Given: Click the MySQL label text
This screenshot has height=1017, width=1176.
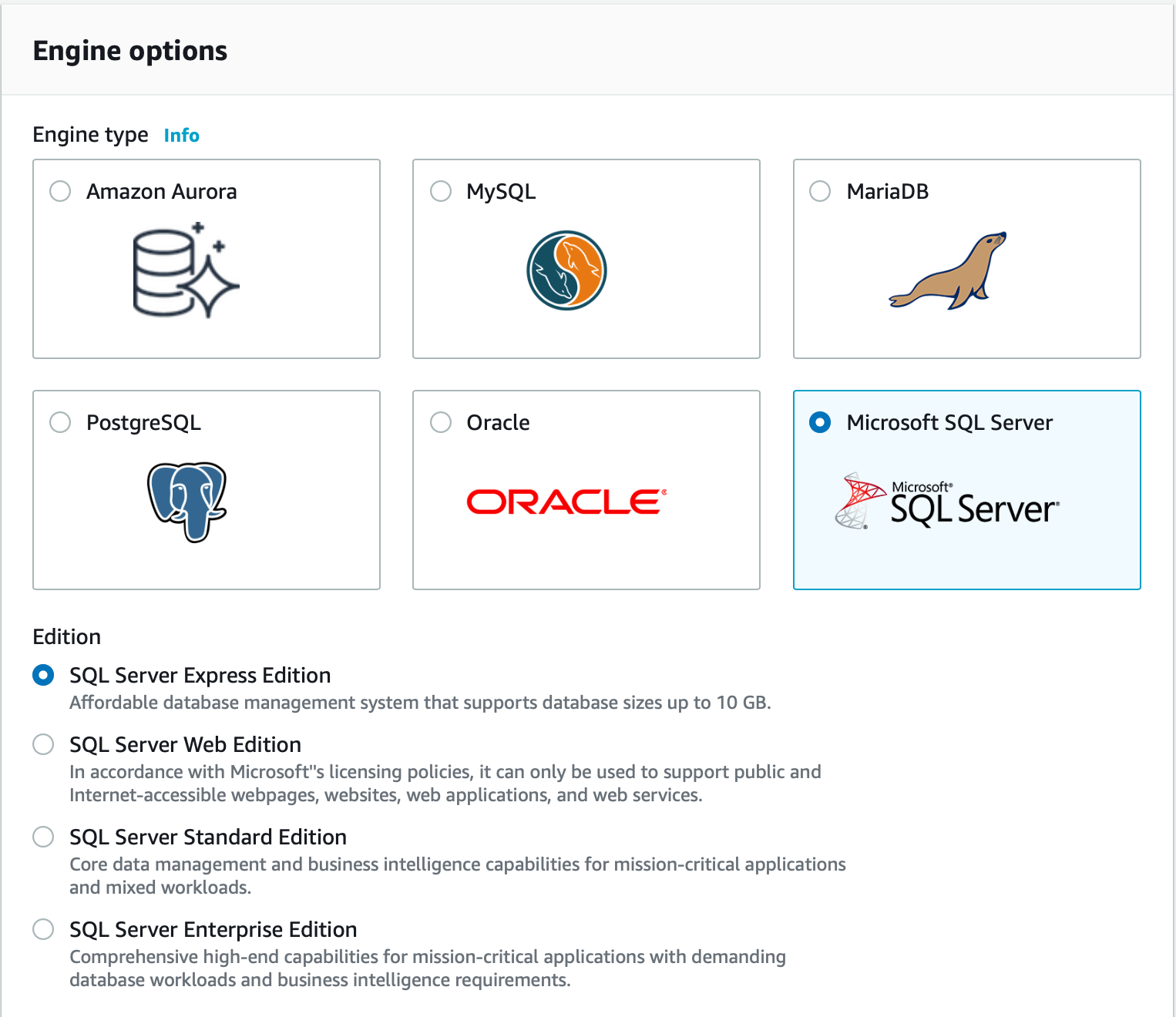Looking at the screenshot, I should [x=501, y=192].
